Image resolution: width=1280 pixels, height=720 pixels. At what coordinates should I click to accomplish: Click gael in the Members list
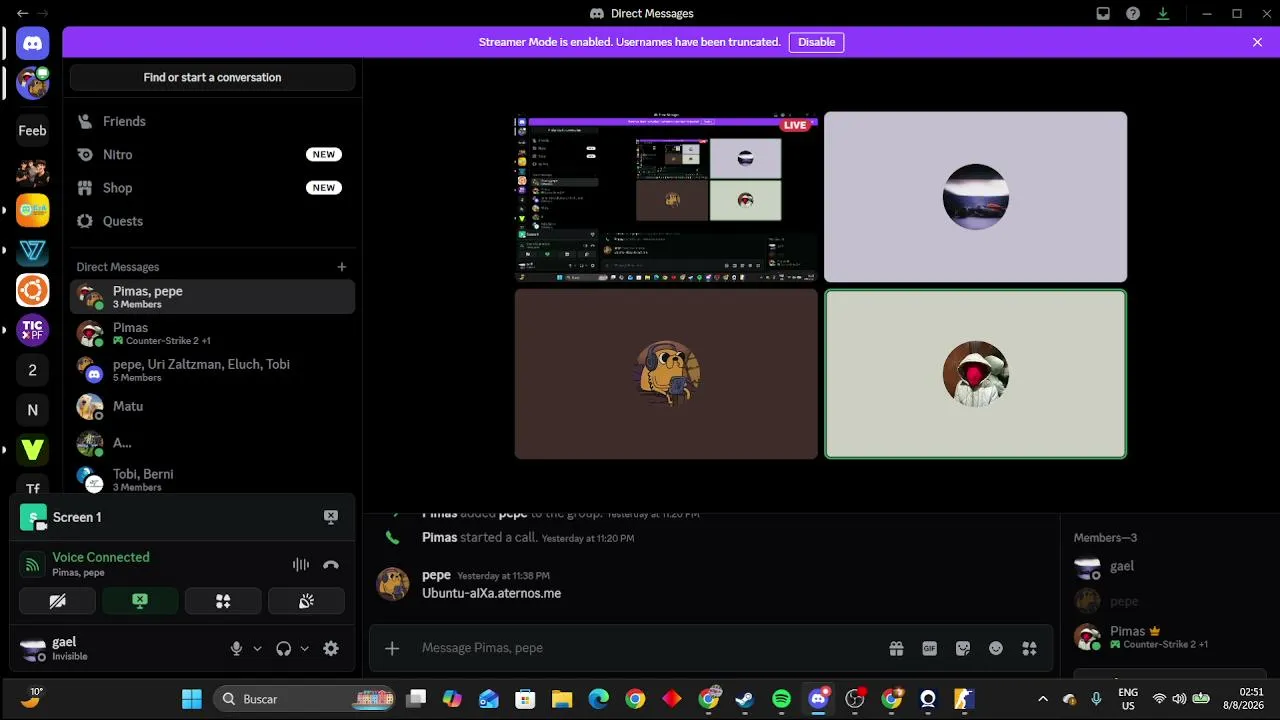[x=1166, y=567]
